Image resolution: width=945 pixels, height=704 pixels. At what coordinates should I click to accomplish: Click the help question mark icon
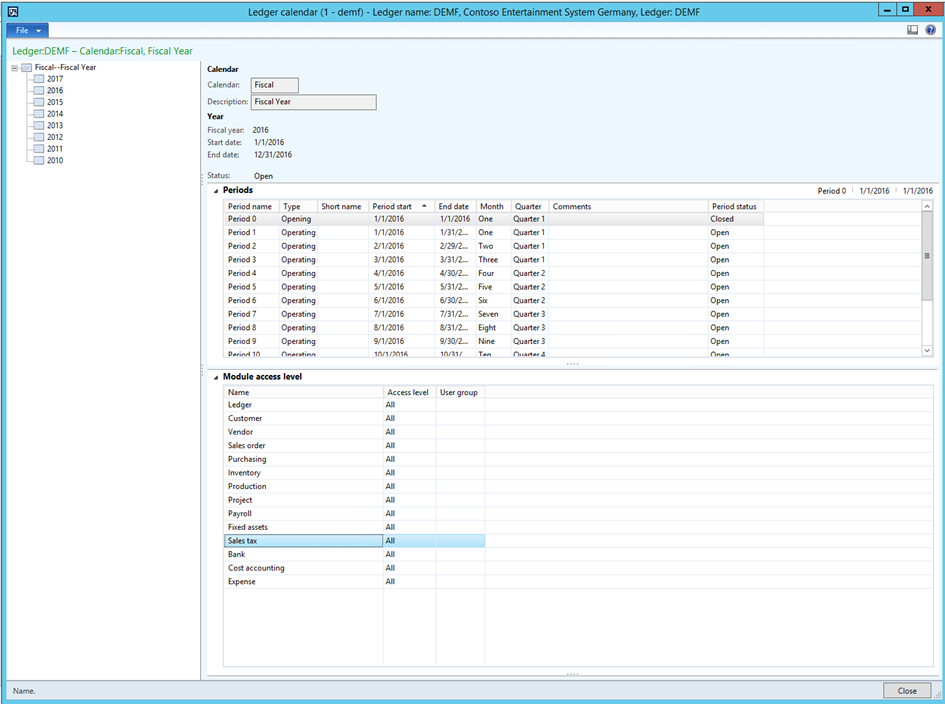tap(930, 30)
